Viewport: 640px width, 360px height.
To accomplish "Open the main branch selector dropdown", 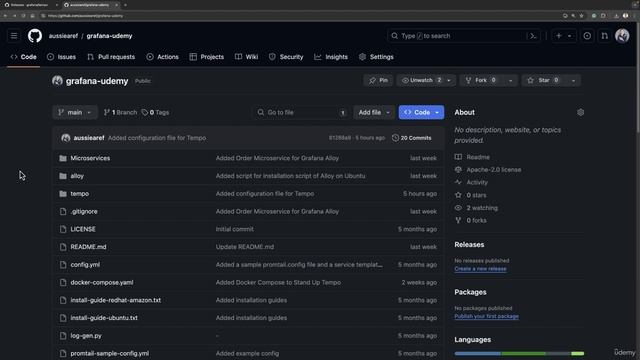I will click(75, 112).
